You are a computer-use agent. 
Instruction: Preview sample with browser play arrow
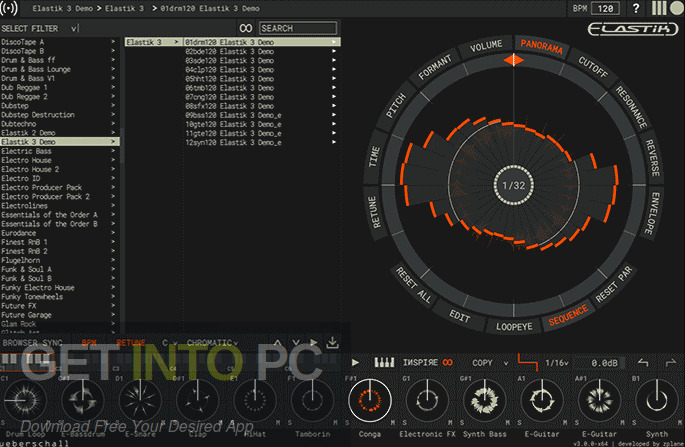point(314,343)
